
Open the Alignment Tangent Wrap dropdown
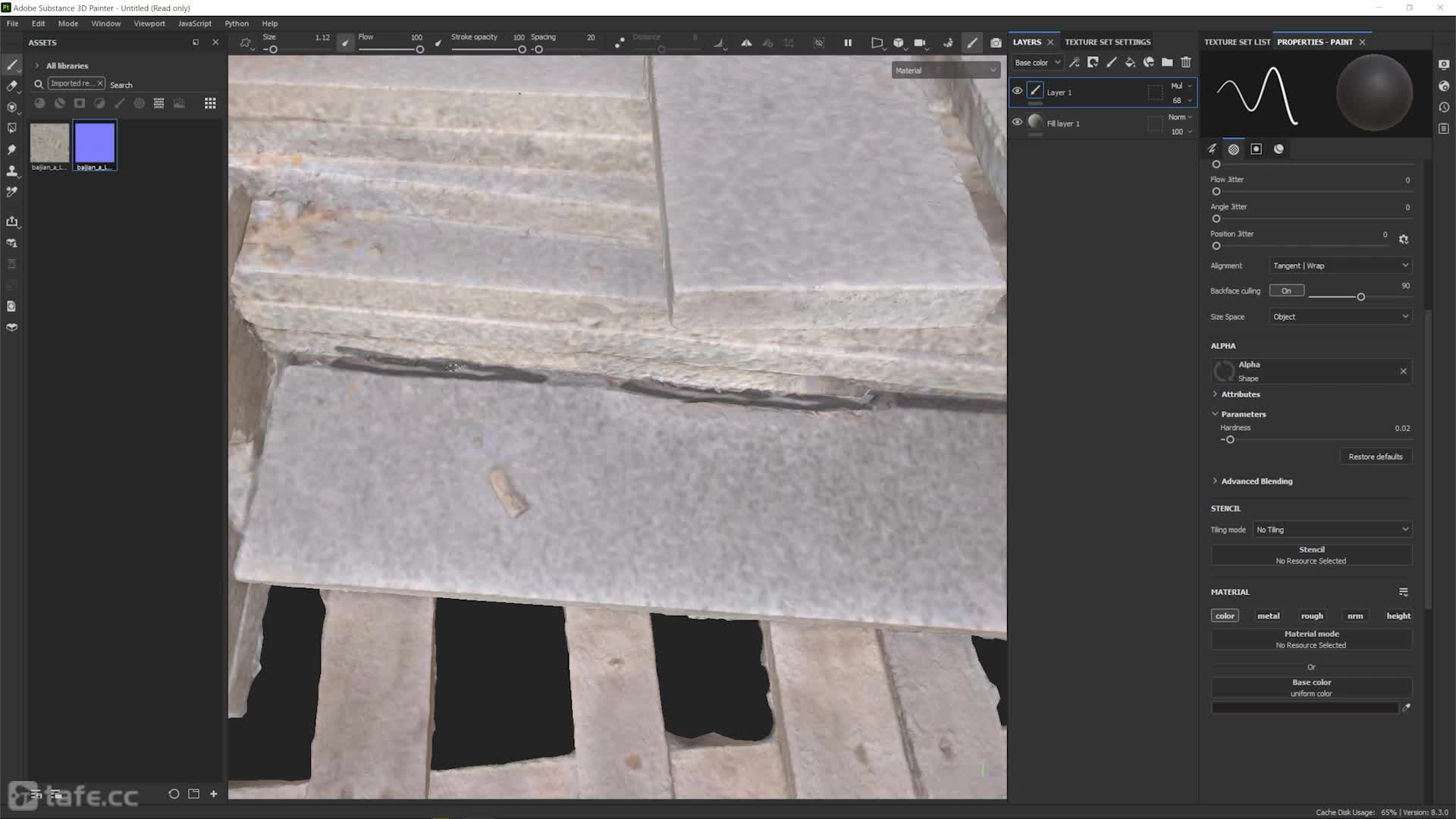tap(1340, 265)
